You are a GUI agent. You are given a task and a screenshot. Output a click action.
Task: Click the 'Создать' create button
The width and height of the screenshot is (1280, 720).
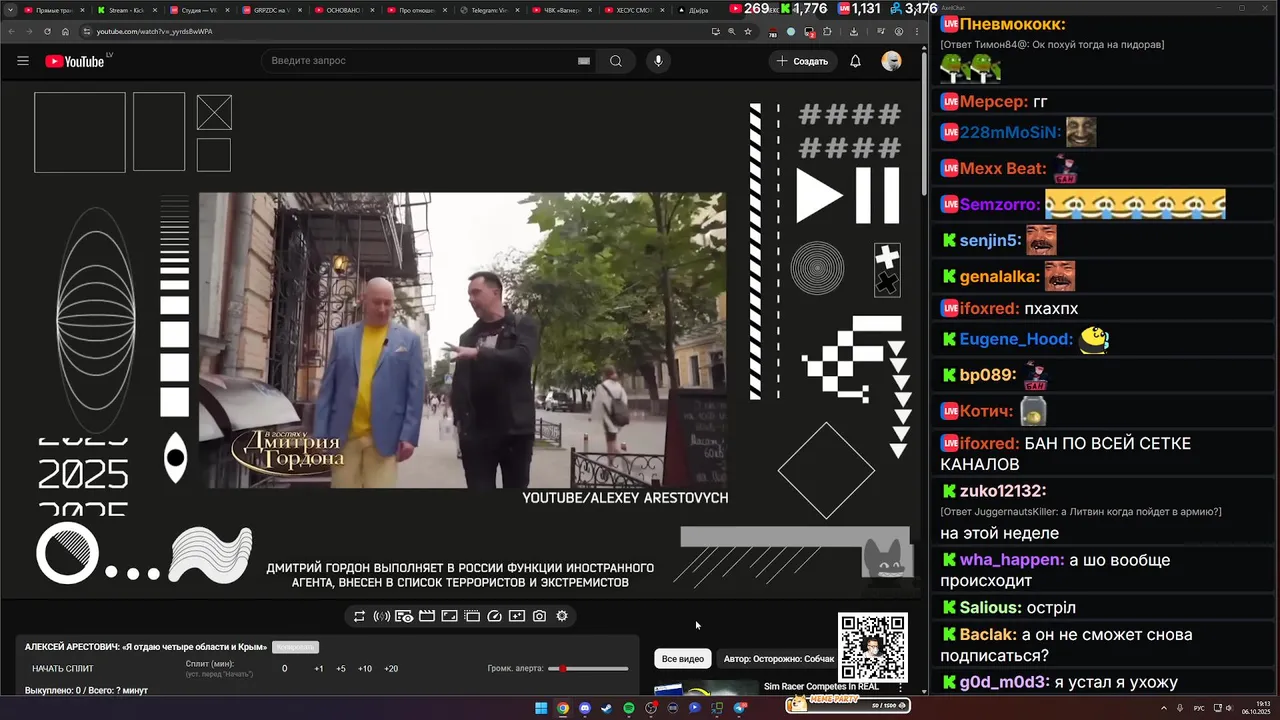[802, 61]
